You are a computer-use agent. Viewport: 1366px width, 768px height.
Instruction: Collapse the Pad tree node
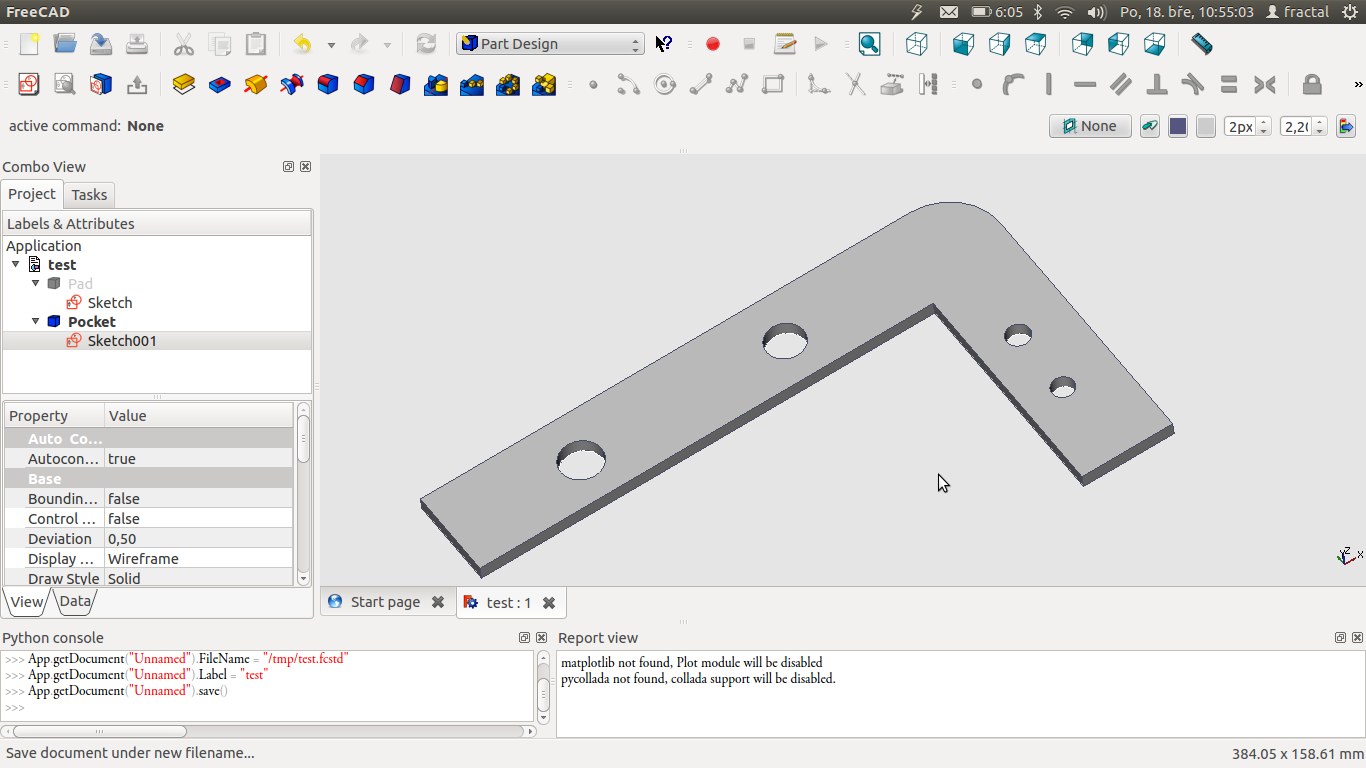click(x=35, y=284)
